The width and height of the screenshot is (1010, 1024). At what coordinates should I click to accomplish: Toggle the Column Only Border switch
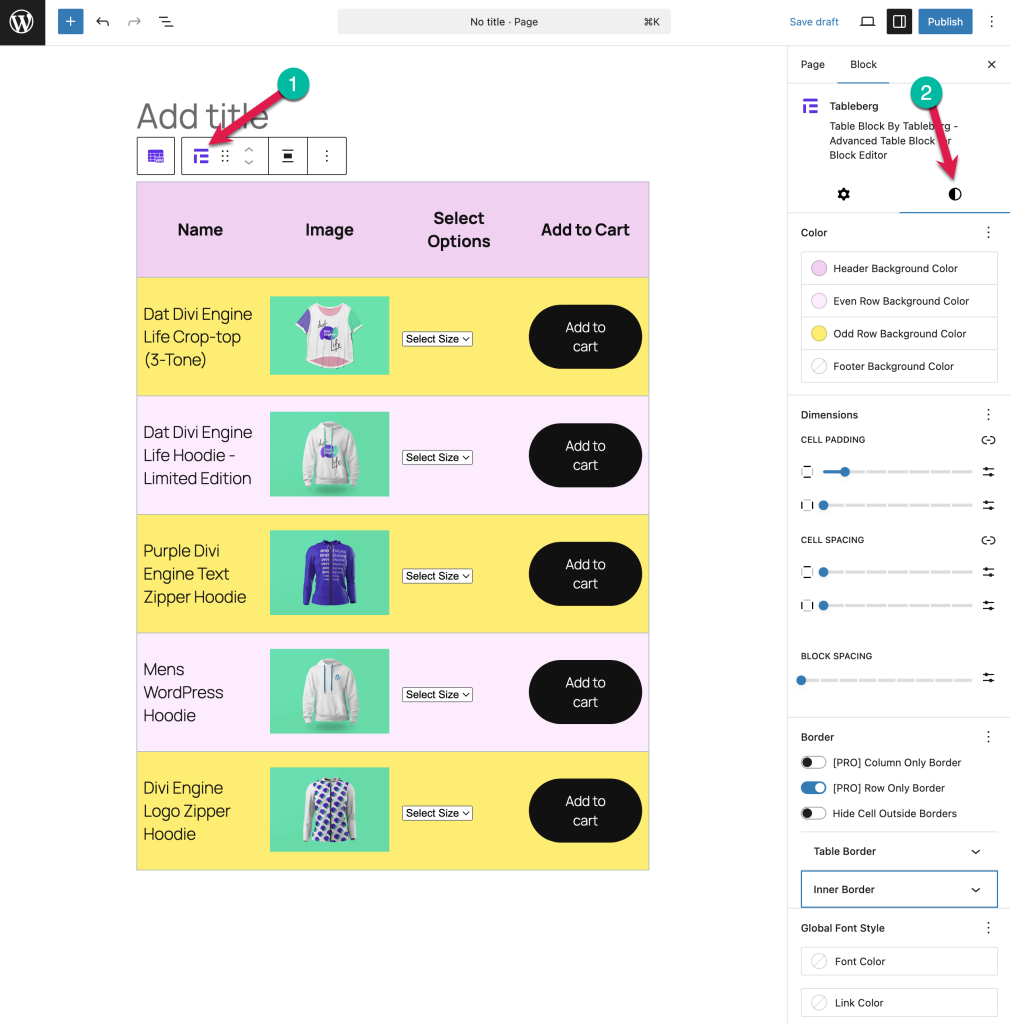tap(813, 762)
